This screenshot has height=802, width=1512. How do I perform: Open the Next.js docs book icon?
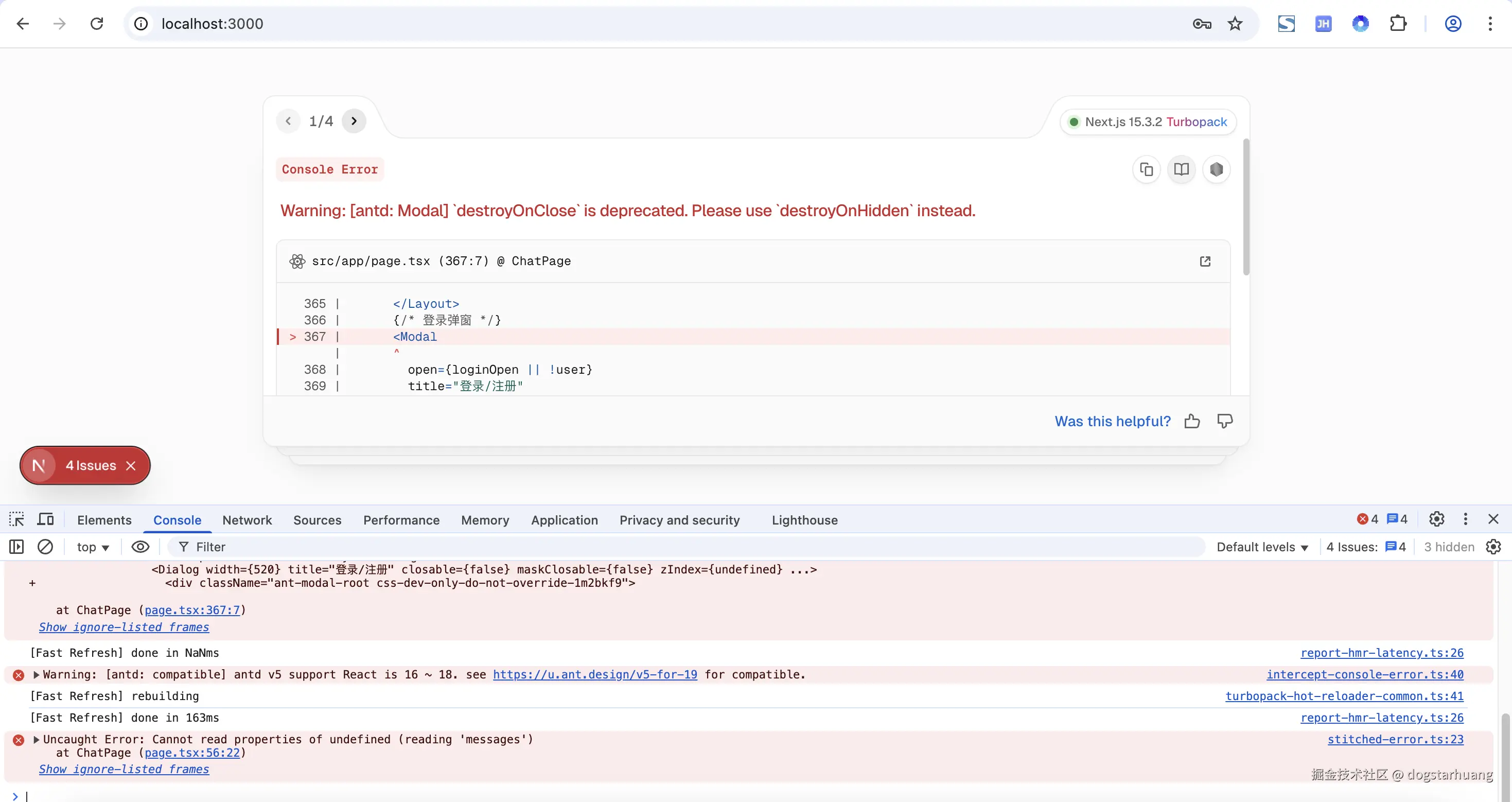(x=1181, y=170)
